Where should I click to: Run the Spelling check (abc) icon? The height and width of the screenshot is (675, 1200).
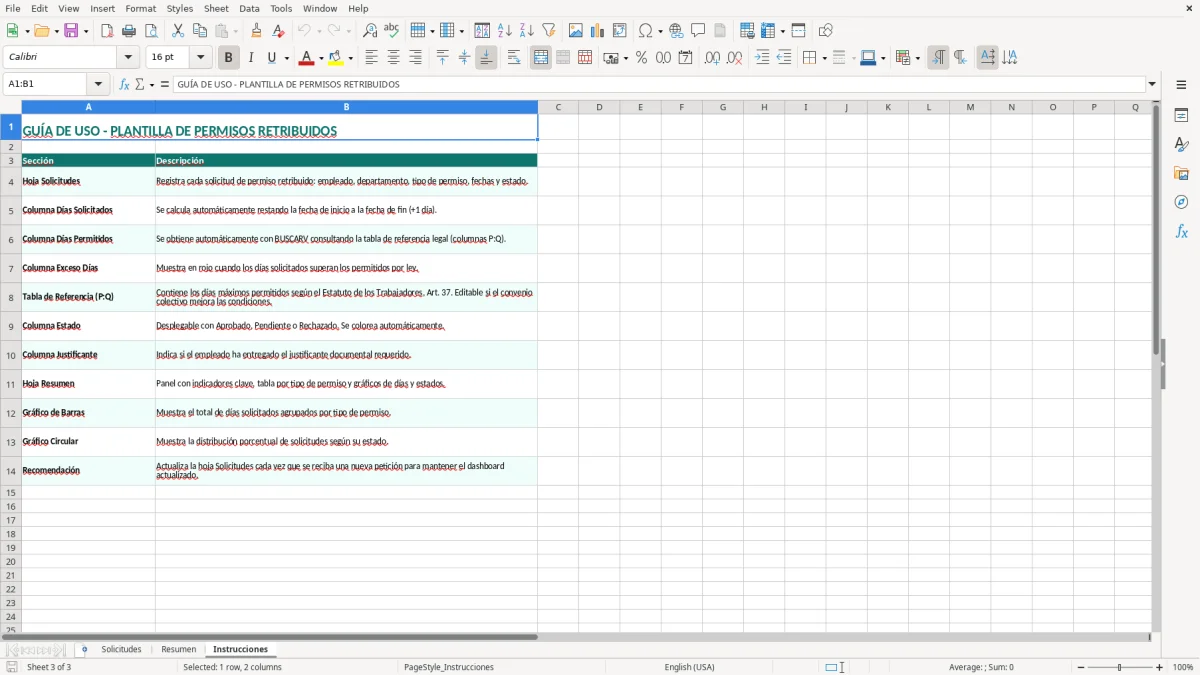click(x=392, y=31)
